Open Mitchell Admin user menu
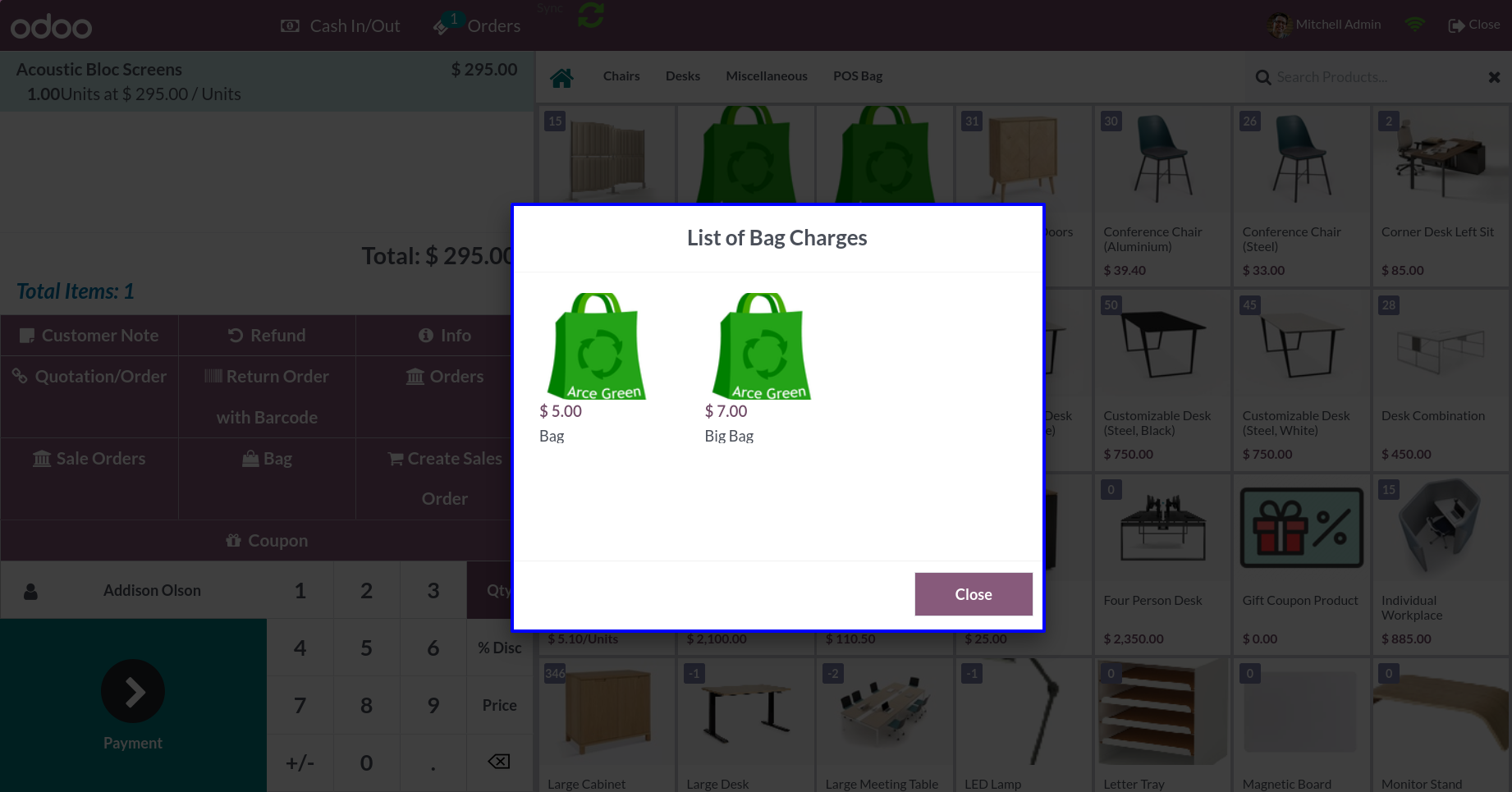The image size is (1512, 792). 1324,25
